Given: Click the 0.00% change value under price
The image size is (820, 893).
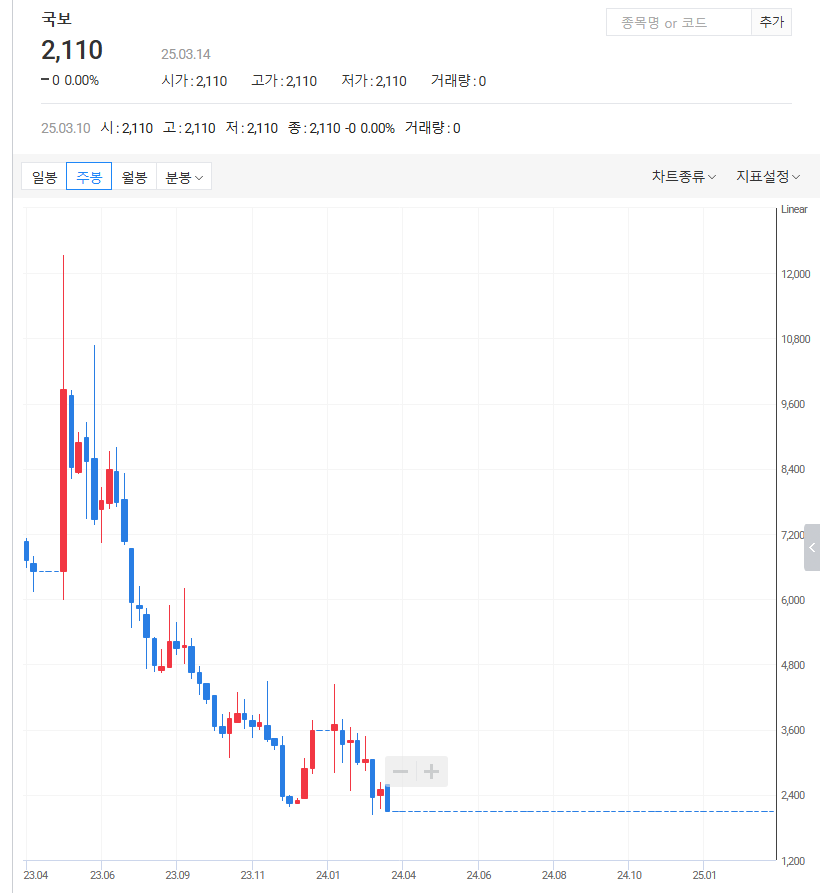Looking at the screenshot, I should 81,80.
